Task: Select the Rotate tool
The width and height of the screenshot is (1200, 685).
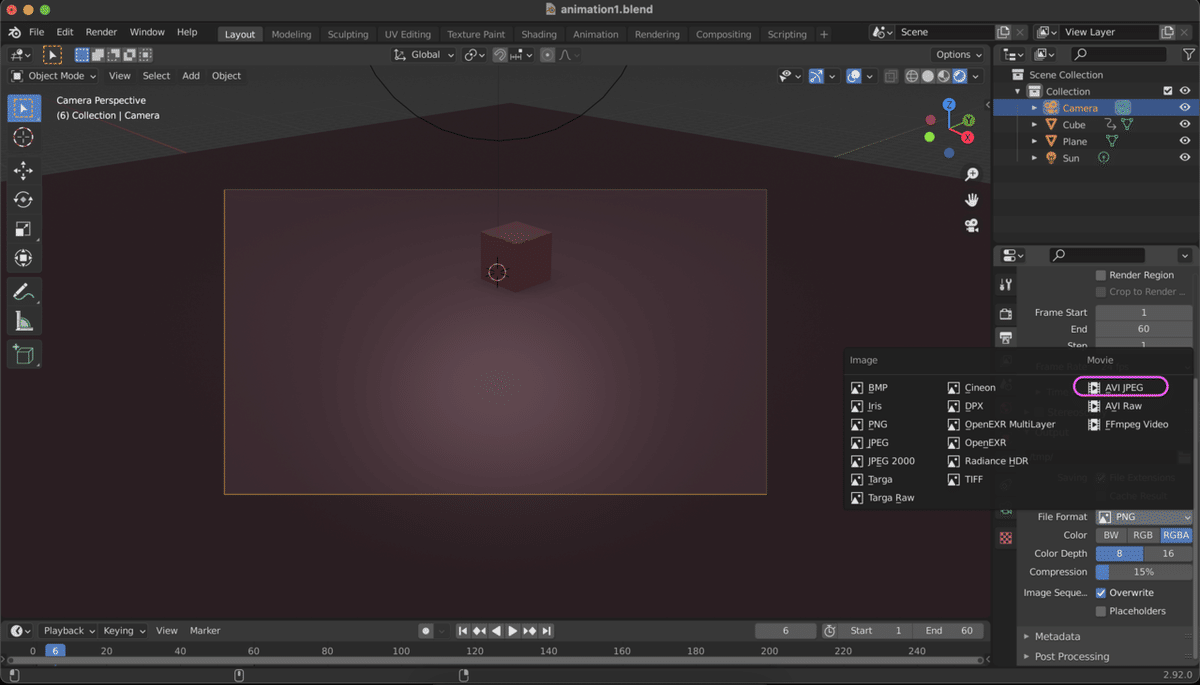Action: [x=24, y=200]
